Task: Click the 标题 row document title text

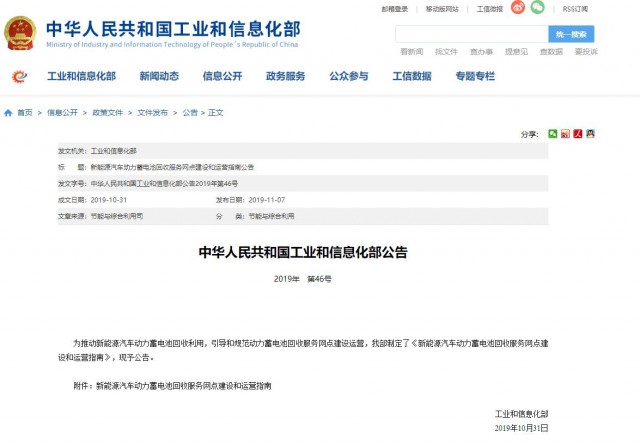Action: tap(172, 167)
